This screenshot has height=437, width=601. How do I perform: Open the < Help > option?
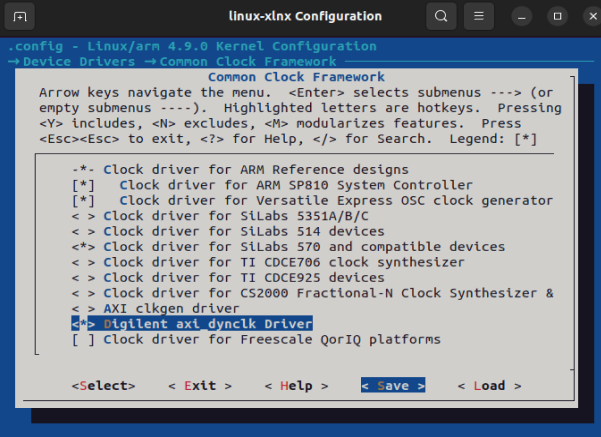pyautogui.click(x=296, y=386)
